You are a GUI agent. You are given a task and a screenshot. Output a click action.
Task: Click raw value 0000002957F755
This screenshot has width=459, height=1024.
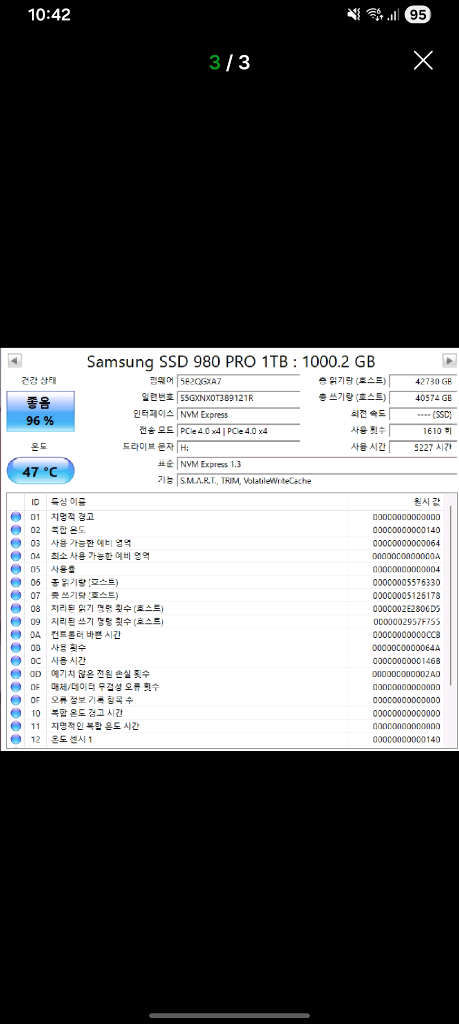[x=406, y=622]
